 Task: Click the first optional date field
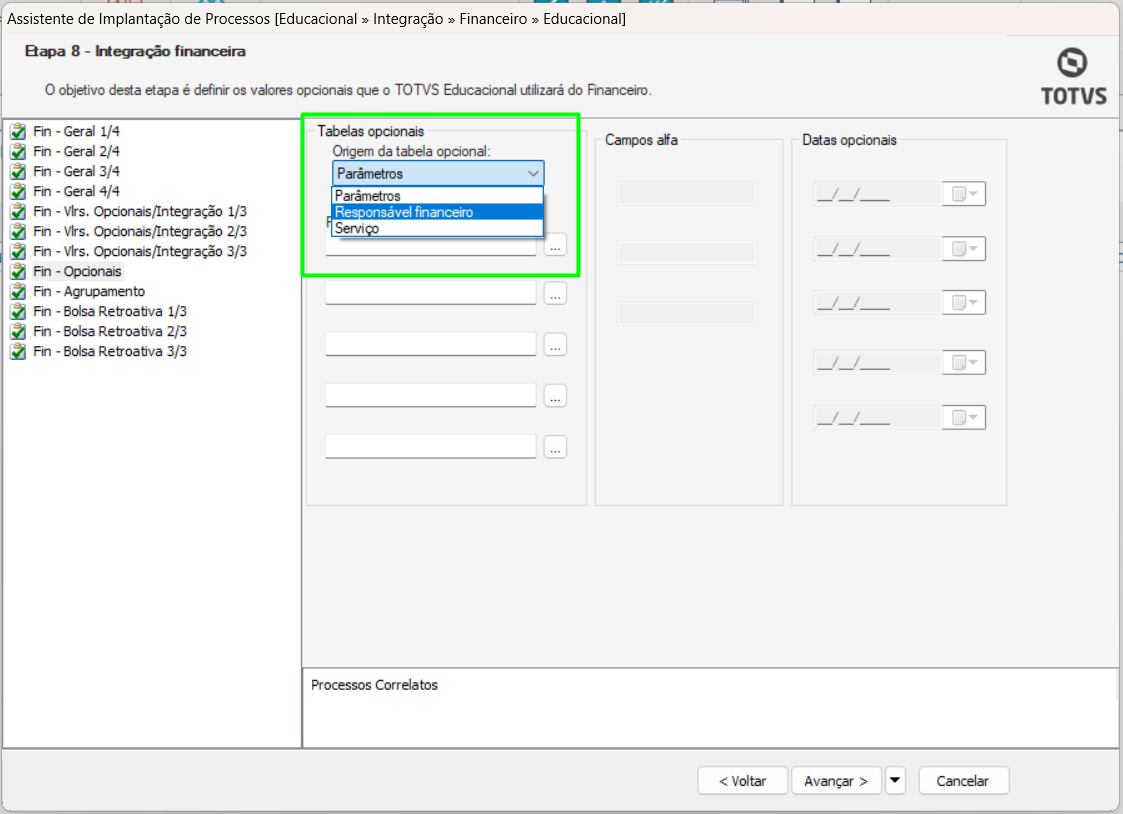click(x=878, y=193)
